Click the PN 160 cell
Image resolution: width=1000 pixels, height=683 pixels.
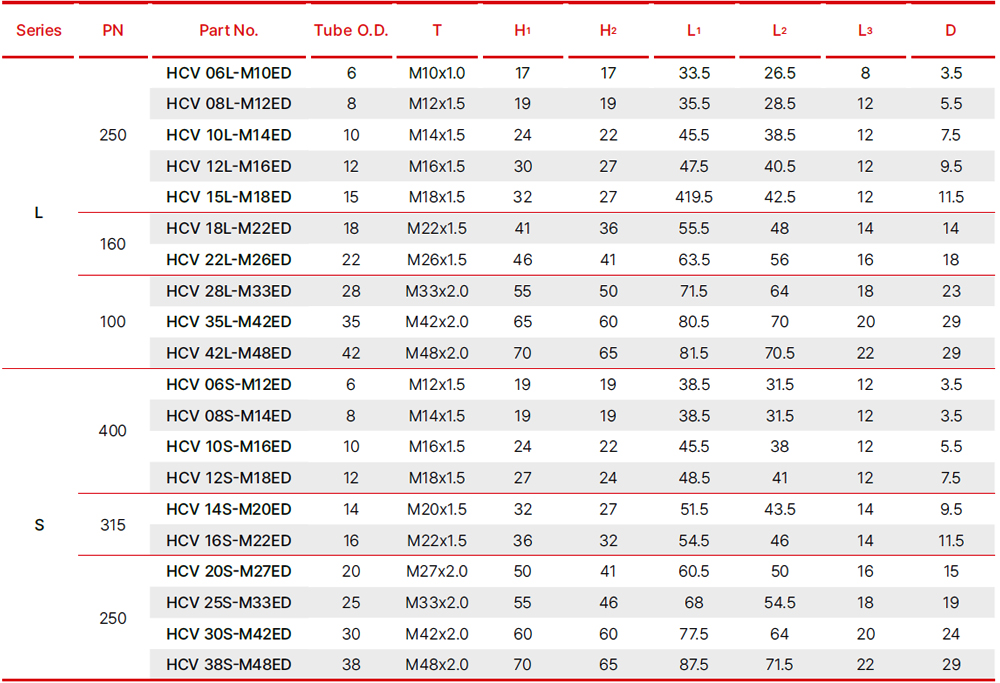[x=113, y=244]
